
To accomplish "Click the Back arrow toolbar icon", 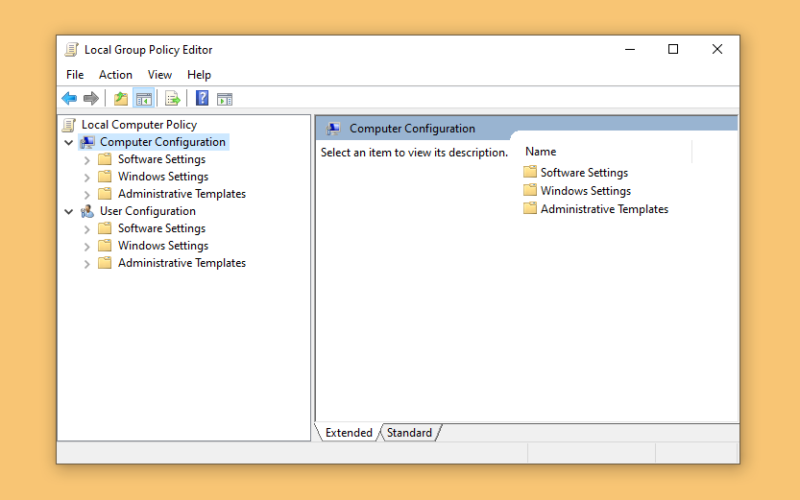I will point(69,98).
